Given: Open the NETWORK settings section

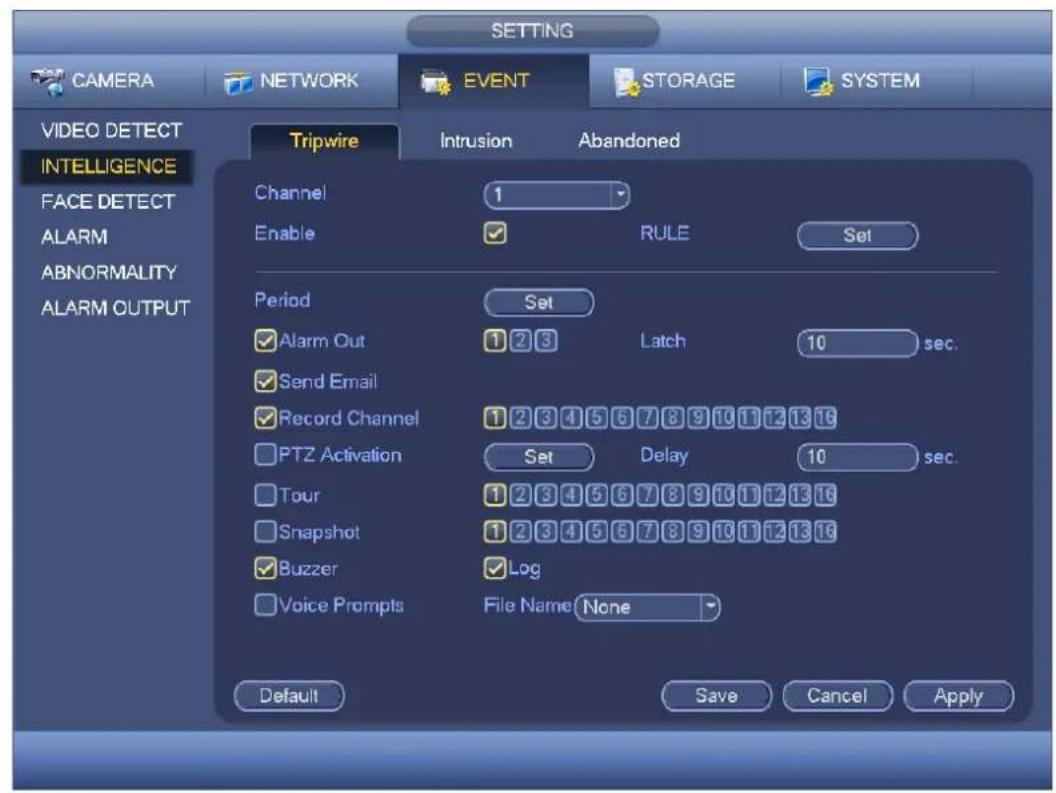Looking at the screenshot, I should point(292,81).
